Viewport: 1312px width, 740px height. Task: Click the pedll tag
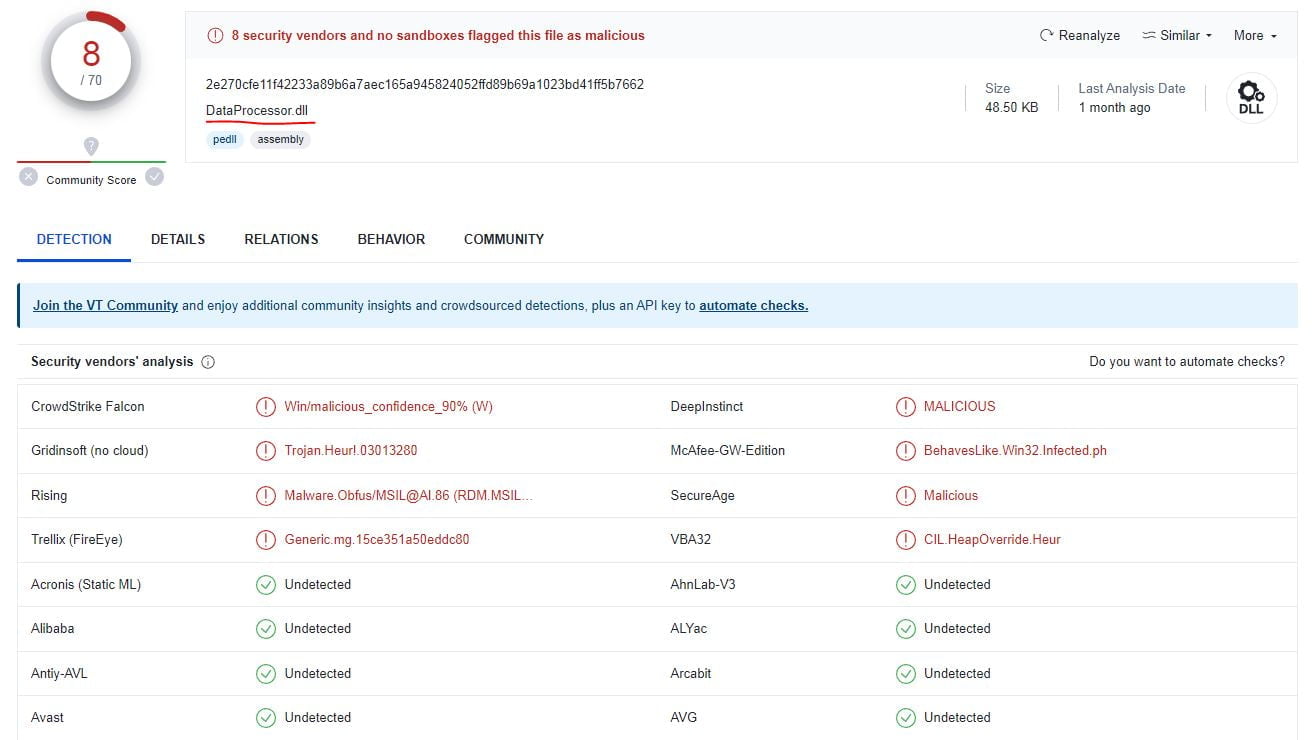click(225, 140)
